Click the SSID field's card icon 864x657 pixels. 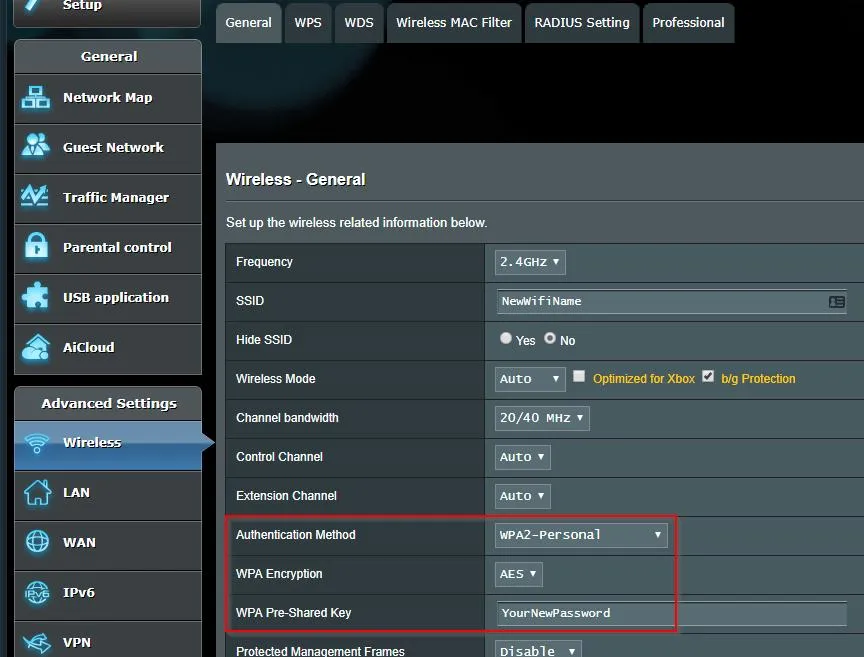(x=836, y=301)
